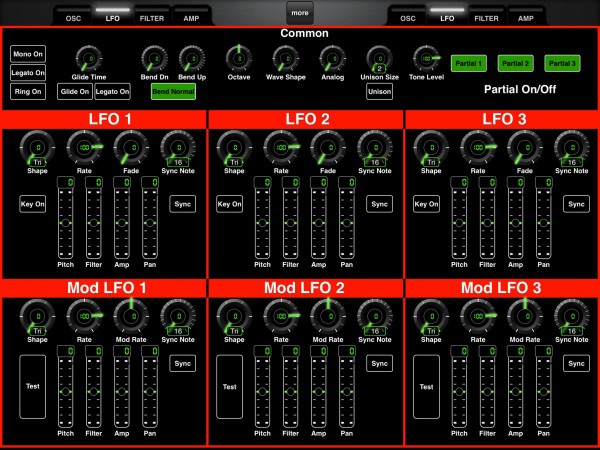Click the value box above Mod LFO 2 Pitch slider
Screen dimensions: 600x450
[x=262, y=351]
